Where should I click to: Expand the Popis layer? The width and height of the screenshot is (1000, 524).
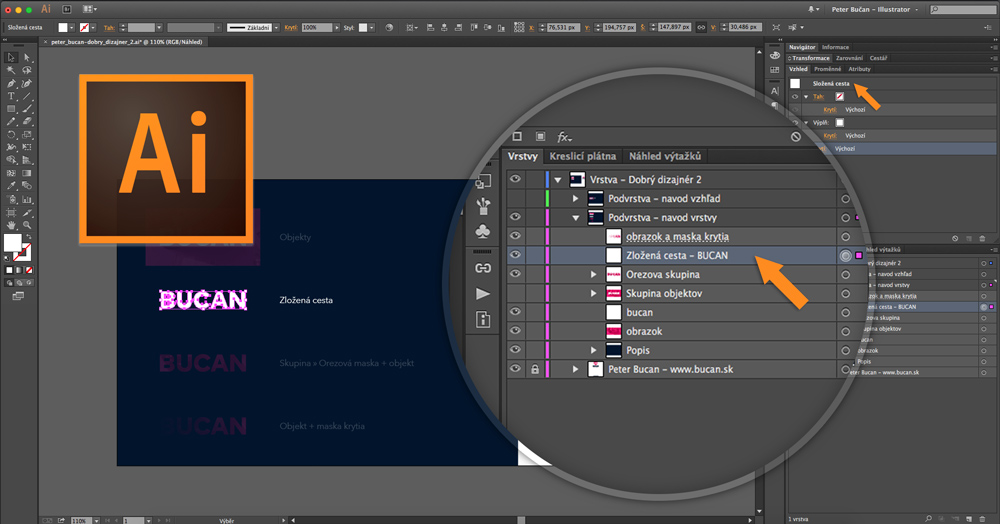point(594,350)
